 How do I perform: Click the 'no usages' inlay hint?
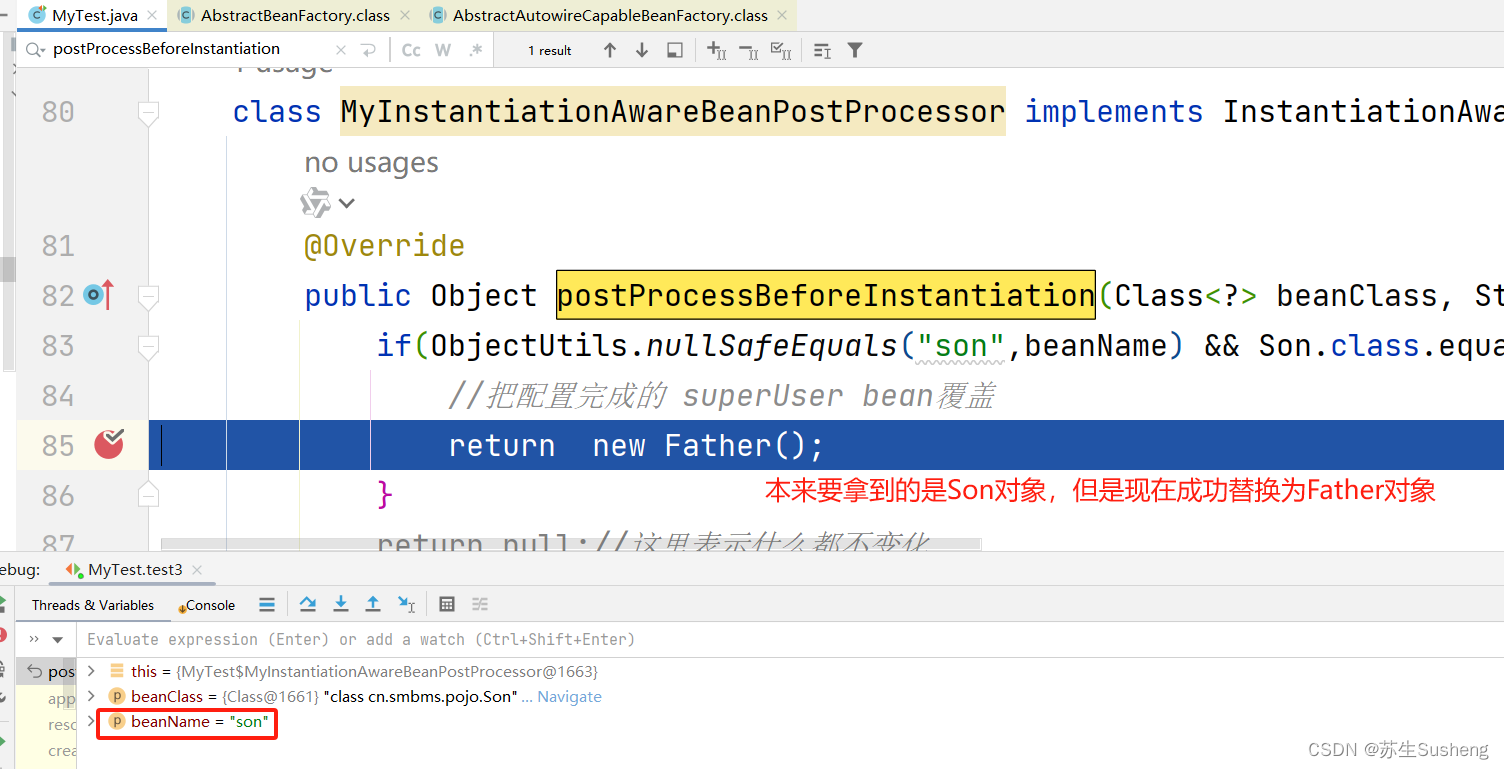coord(371,162)
